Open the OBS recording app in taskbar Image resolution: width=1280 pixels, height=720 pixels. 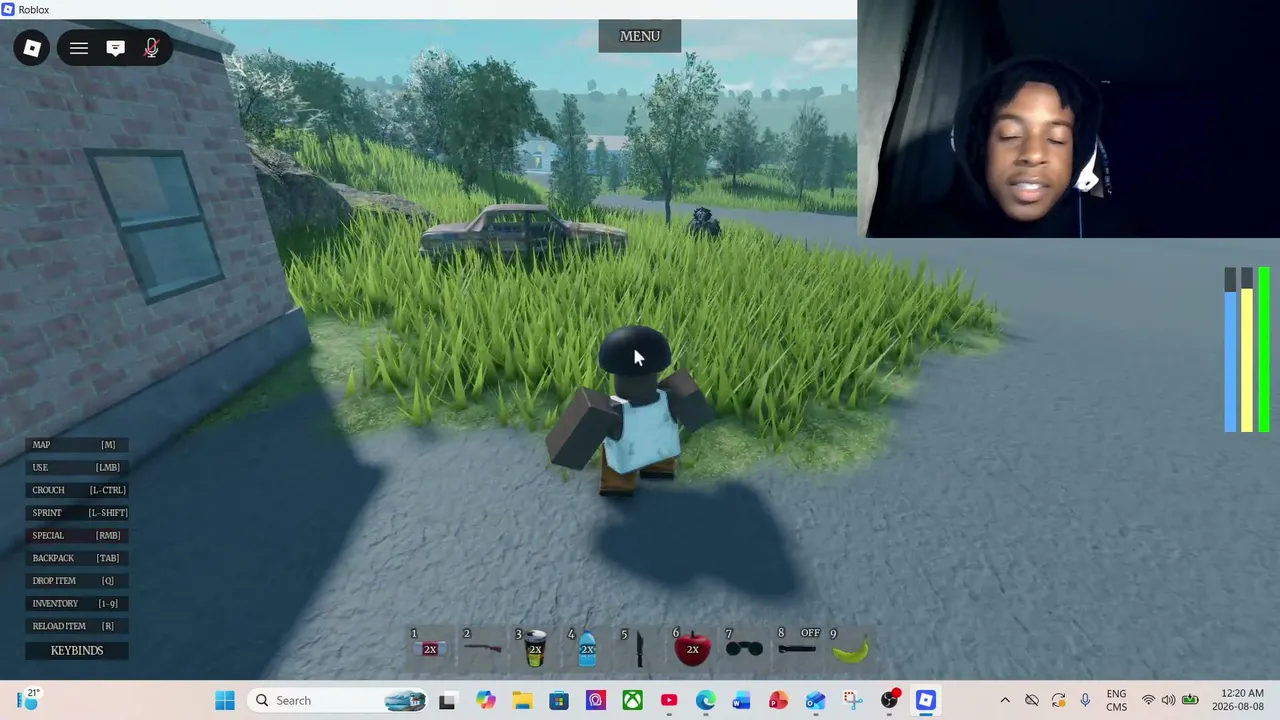[x=889, y=700]
